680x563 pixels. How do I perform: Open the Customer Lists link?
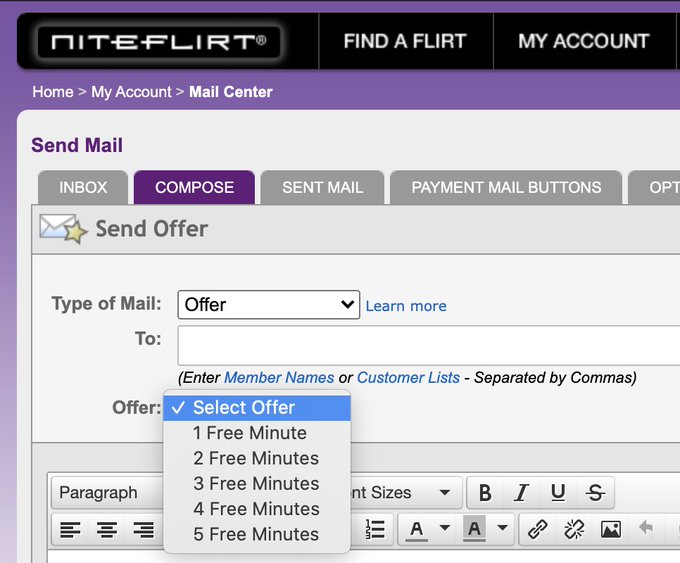pyautogui.click(x=408, y=378)
